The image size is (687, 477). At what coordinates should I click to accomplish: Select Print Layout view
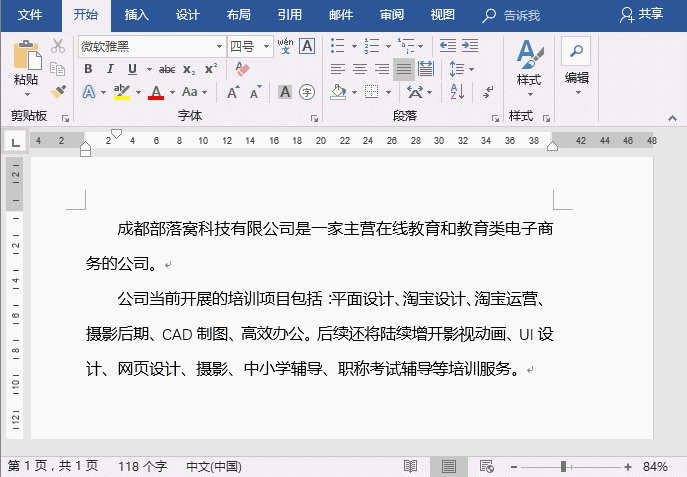(448, 466)
